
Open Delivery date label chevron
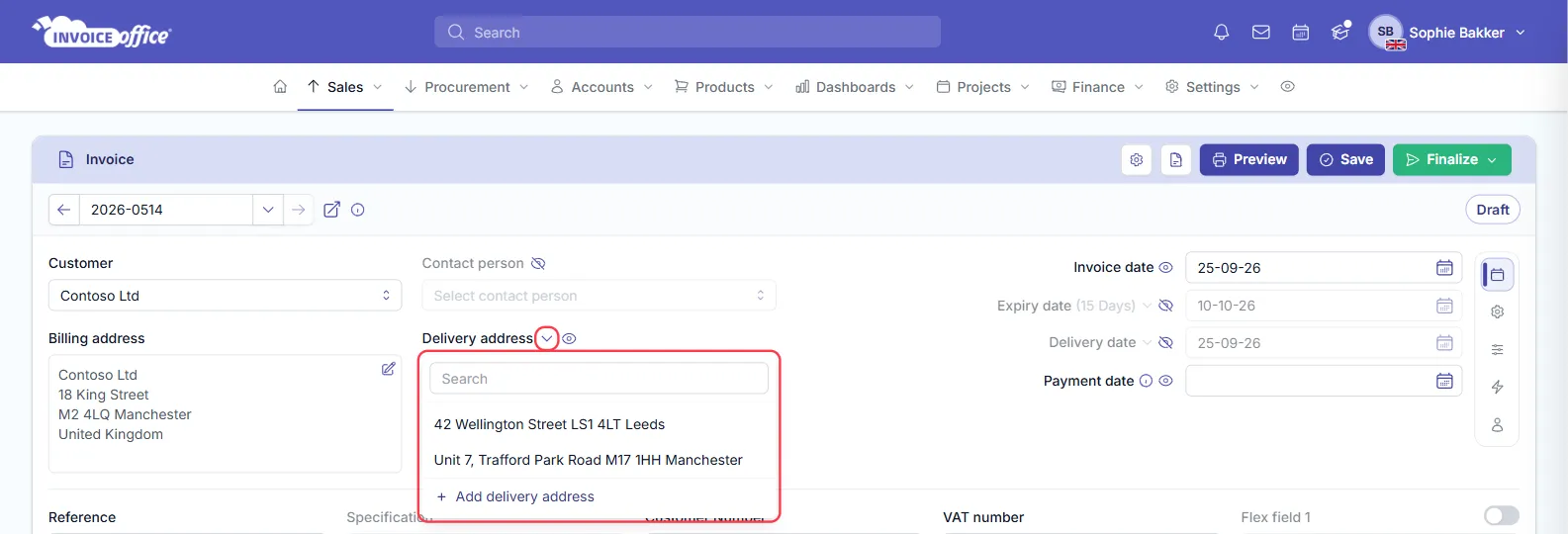click(1147, 343)
